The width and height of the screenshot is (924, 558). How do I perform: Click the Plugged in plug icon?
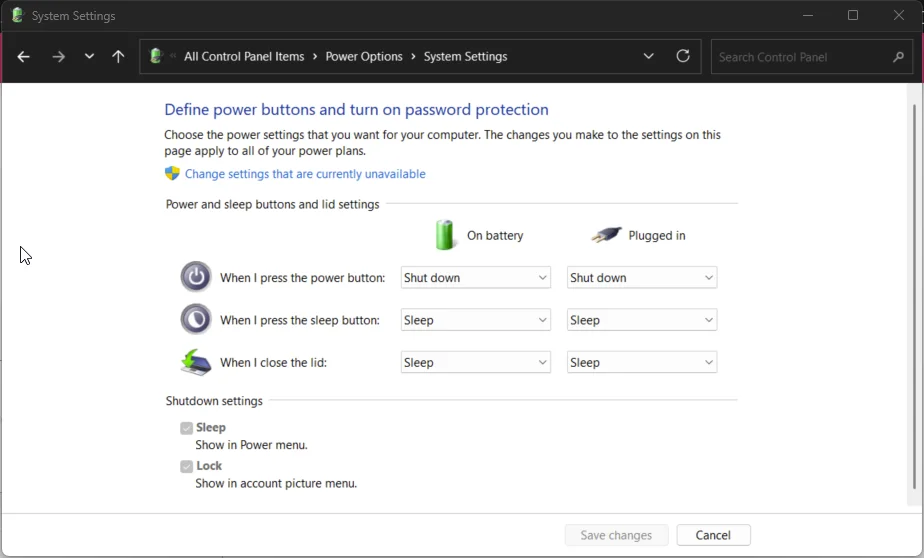pos(606,235)
